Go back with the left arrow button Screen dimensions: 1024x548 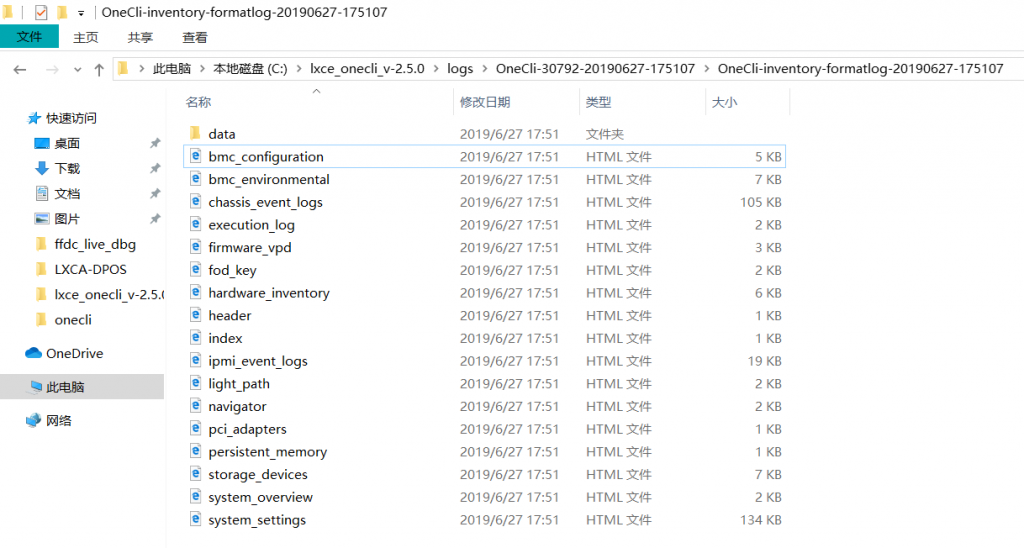click(20, 69)
